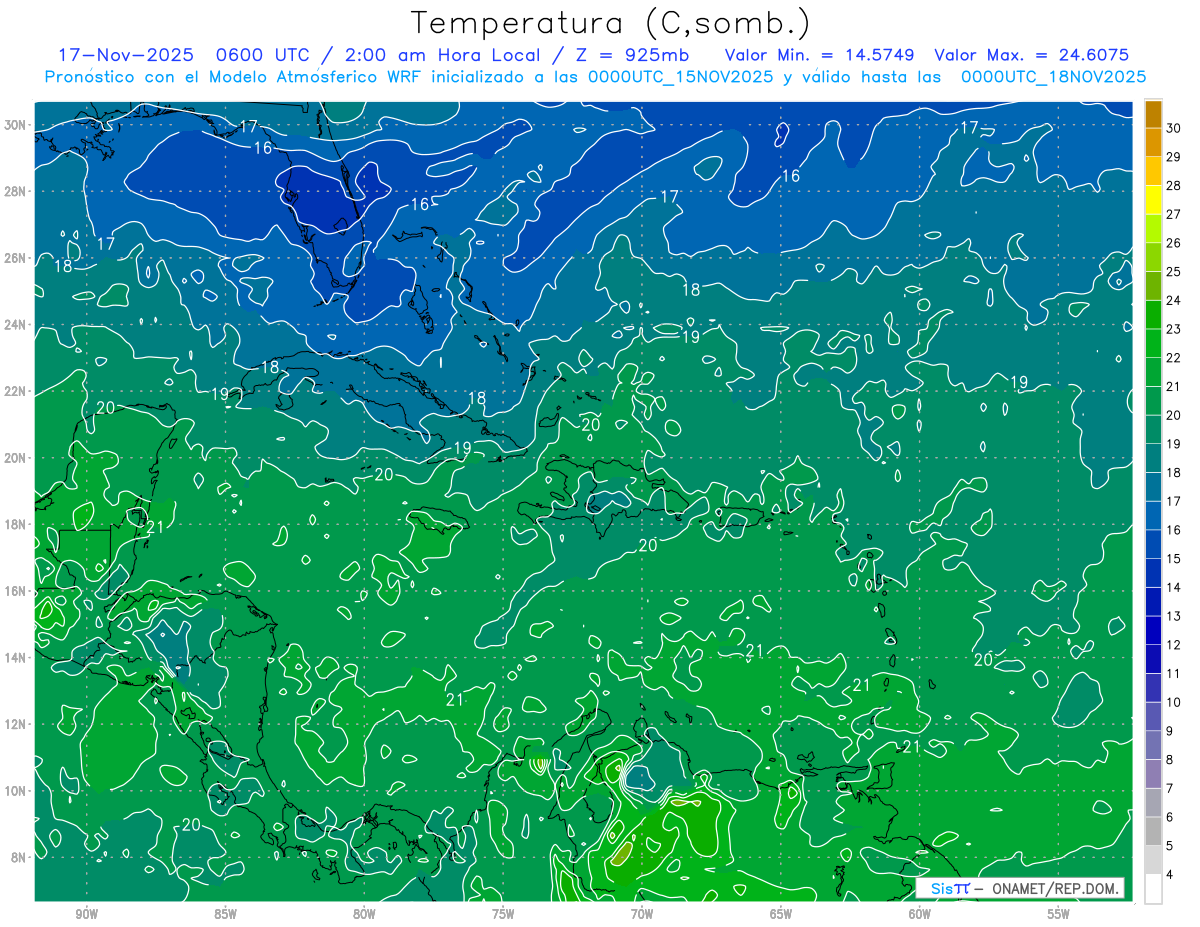Click the color bar scale label "8"
This screenshot has height=927, width=1200.
(x=1170, y=759)
